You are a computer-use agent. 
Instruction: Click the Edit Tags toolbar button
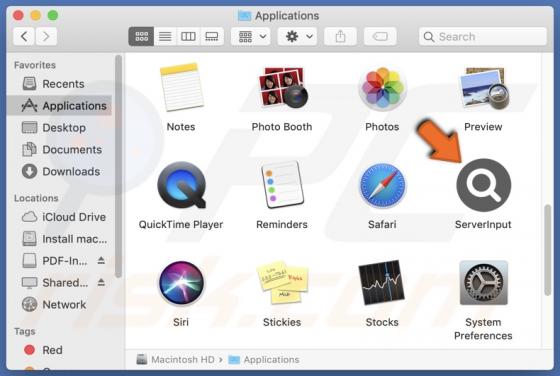[380, 36]
